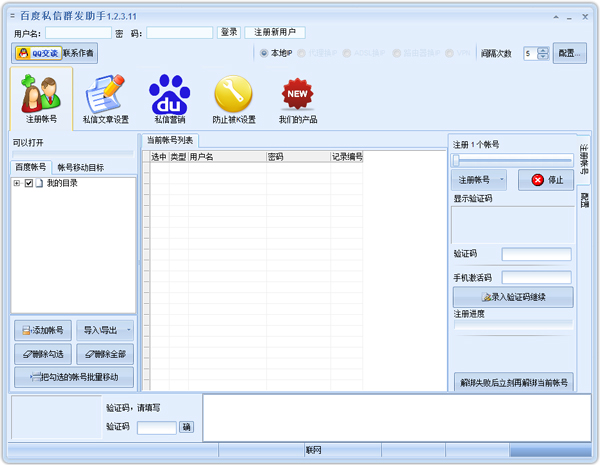The image size is (600, 465).
Task: Click the window menu icon at title bar left
Action: (x=13, y=16)
